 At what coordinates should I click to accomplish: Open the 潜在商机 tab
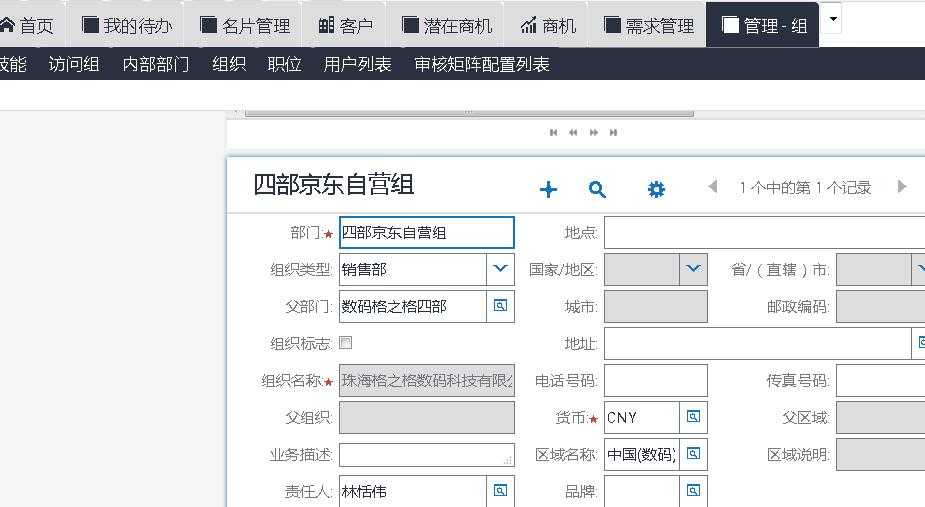447,25
